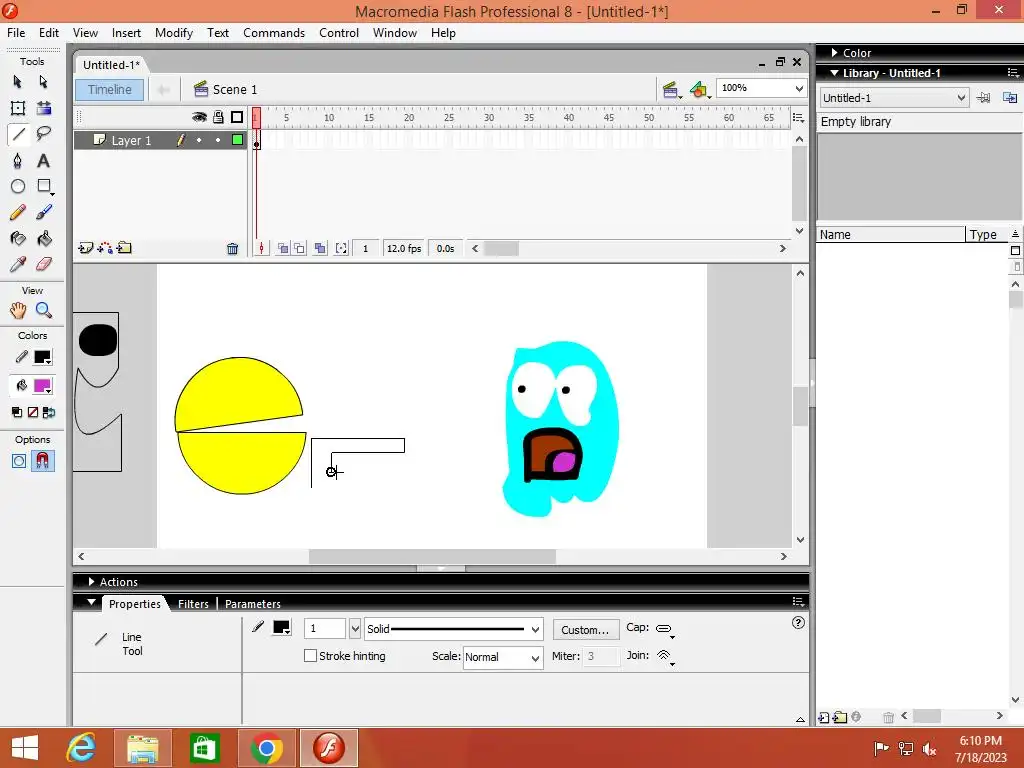Screen dimensions: 1024x768
Task: Click Insert Layer Folder icon in timeline
Action: point(123,248)
